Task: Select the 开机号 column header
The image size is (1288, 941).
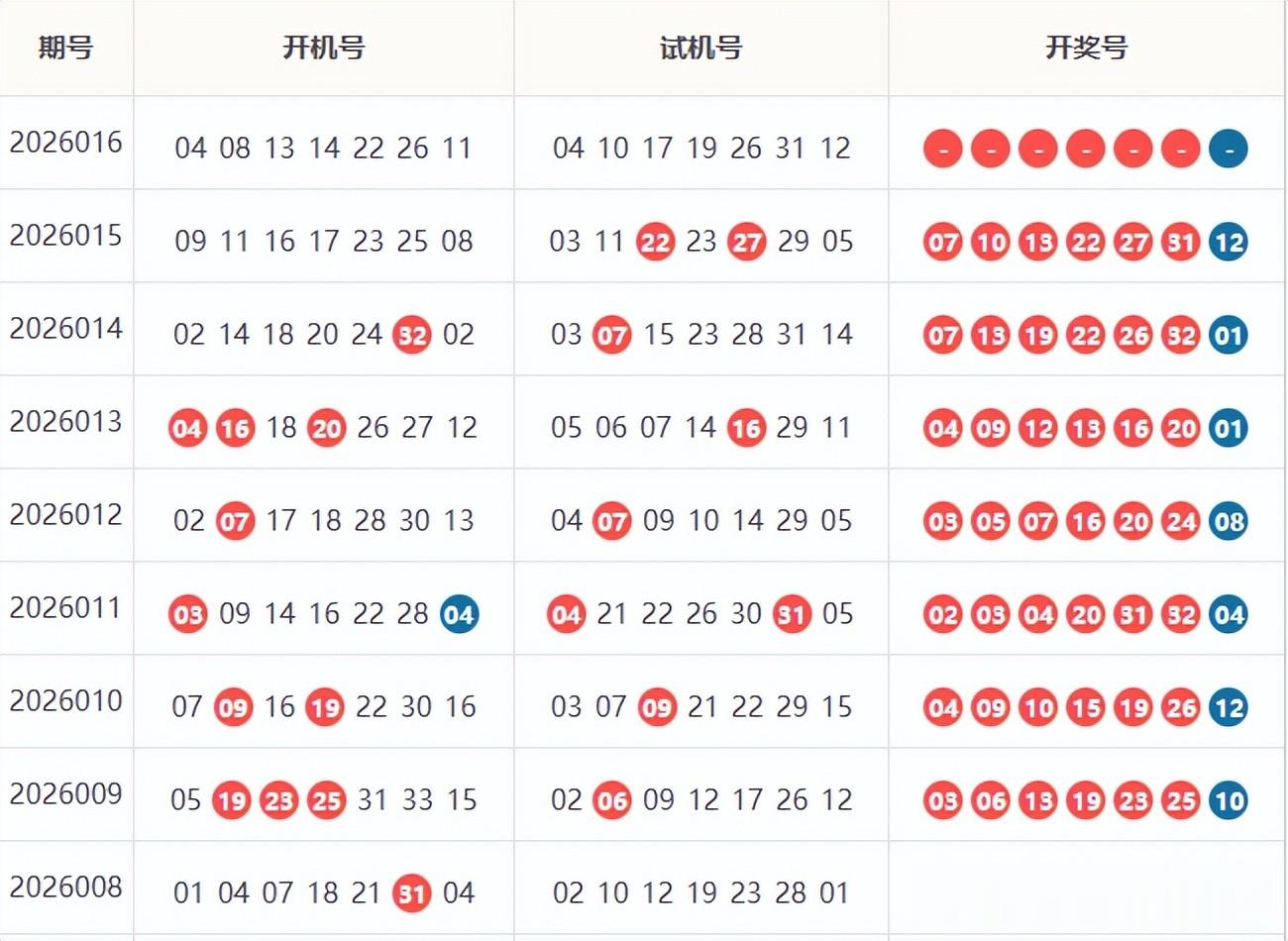Action: pos(324,48)
